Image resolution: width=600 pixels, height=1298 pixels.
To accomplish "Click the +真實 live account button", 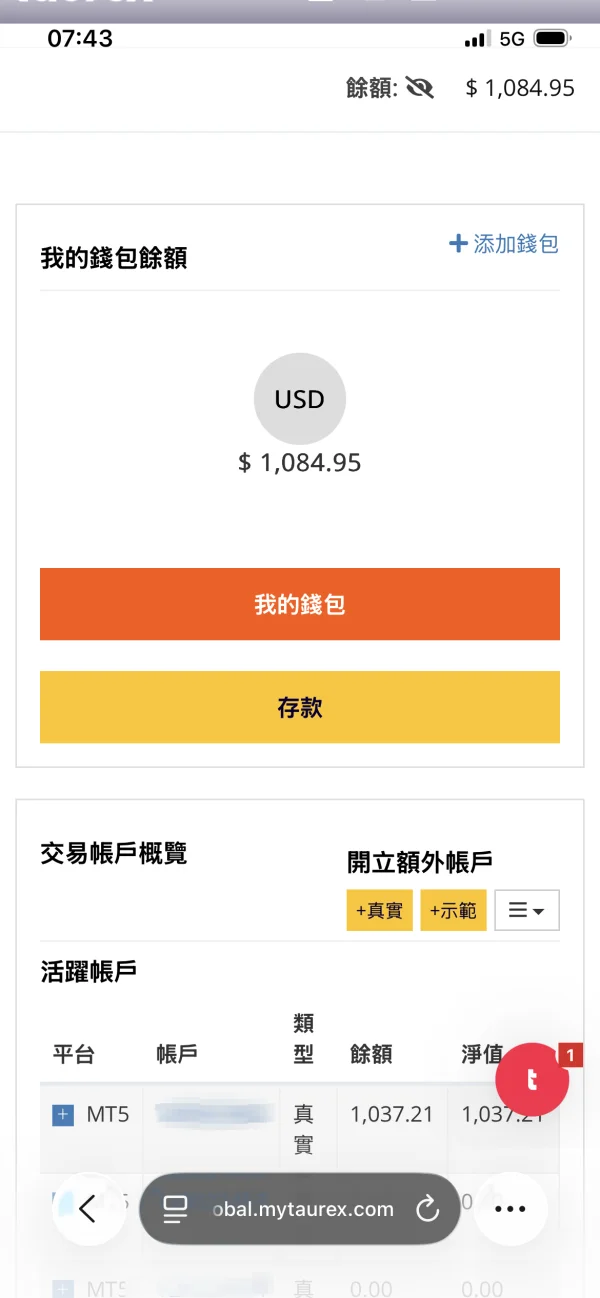I will pyautogui.click(x=379, y=910).
